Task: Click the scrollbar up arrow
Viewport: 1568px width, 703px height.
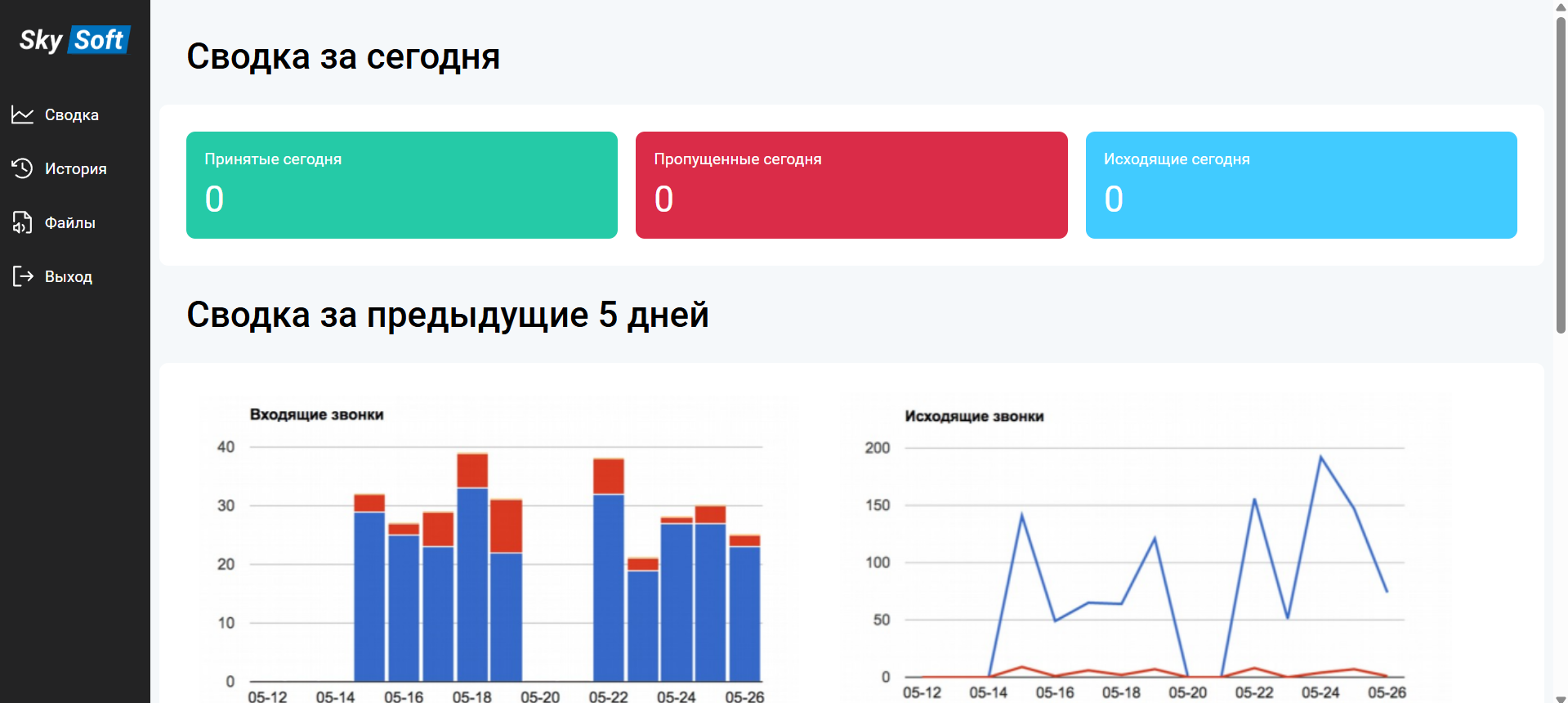Action: (x=1561, y=6)
